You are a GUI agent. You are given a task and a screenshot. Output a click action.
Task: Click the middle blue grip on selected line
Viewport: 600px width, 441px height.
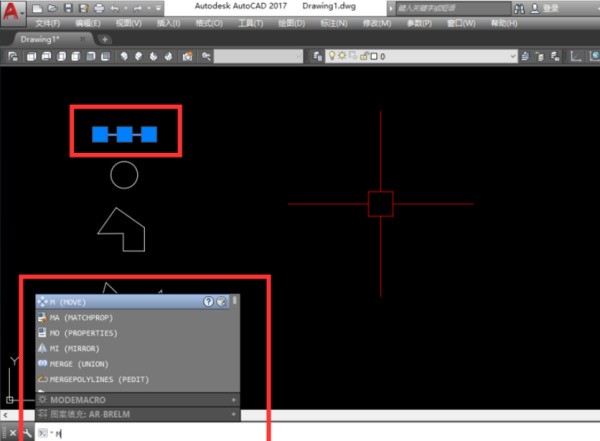124,134
